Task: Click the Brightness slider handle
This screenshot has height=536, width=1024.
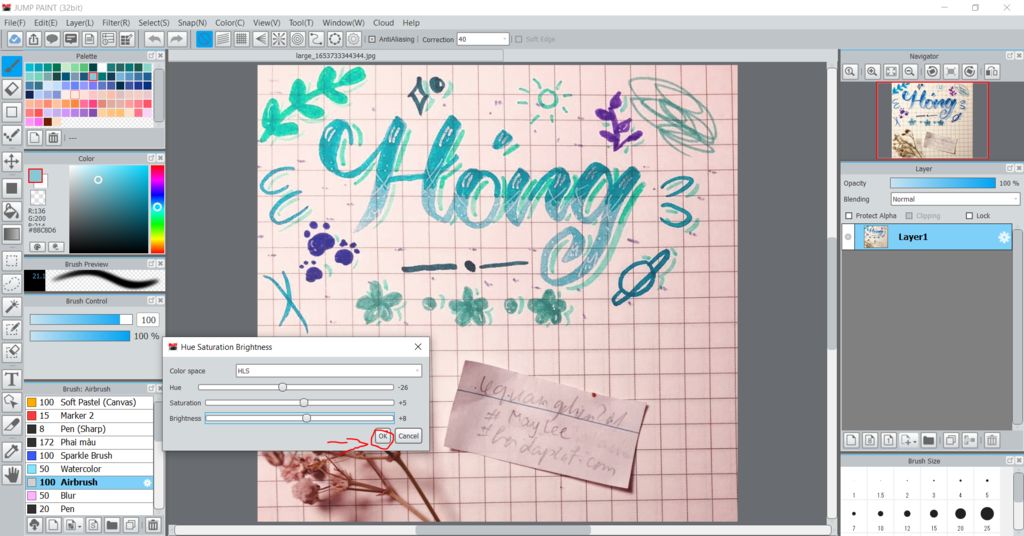Action: (306, 418)
